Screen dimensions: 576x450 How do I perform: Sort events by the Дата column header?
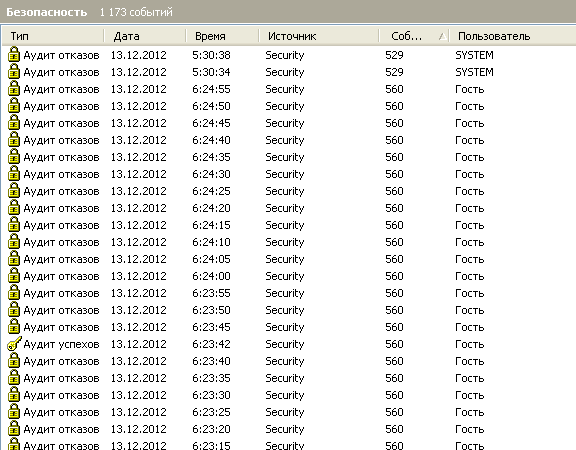[x=145, y=36]
